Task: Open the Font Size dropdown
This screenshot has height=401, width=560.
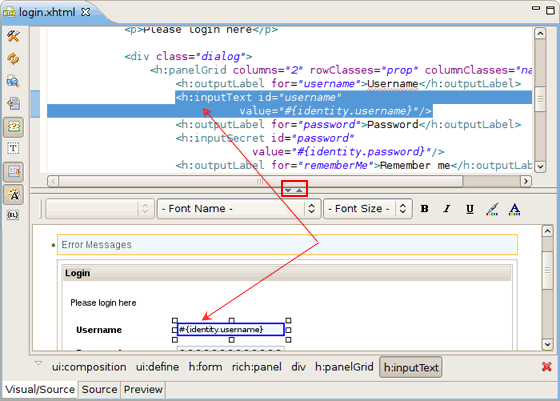Action: (368, 209)
